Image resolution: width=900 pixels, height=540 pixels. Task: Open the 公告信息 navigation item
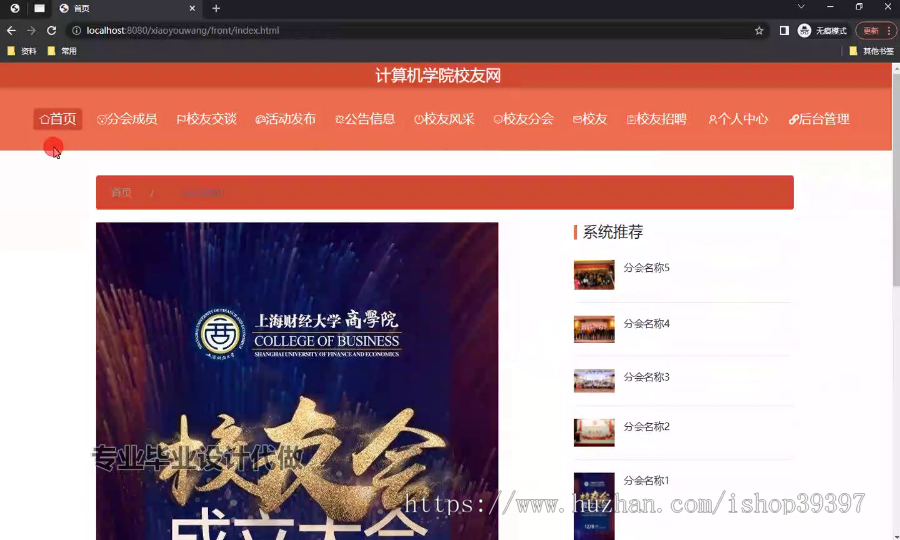click(365, 119)
